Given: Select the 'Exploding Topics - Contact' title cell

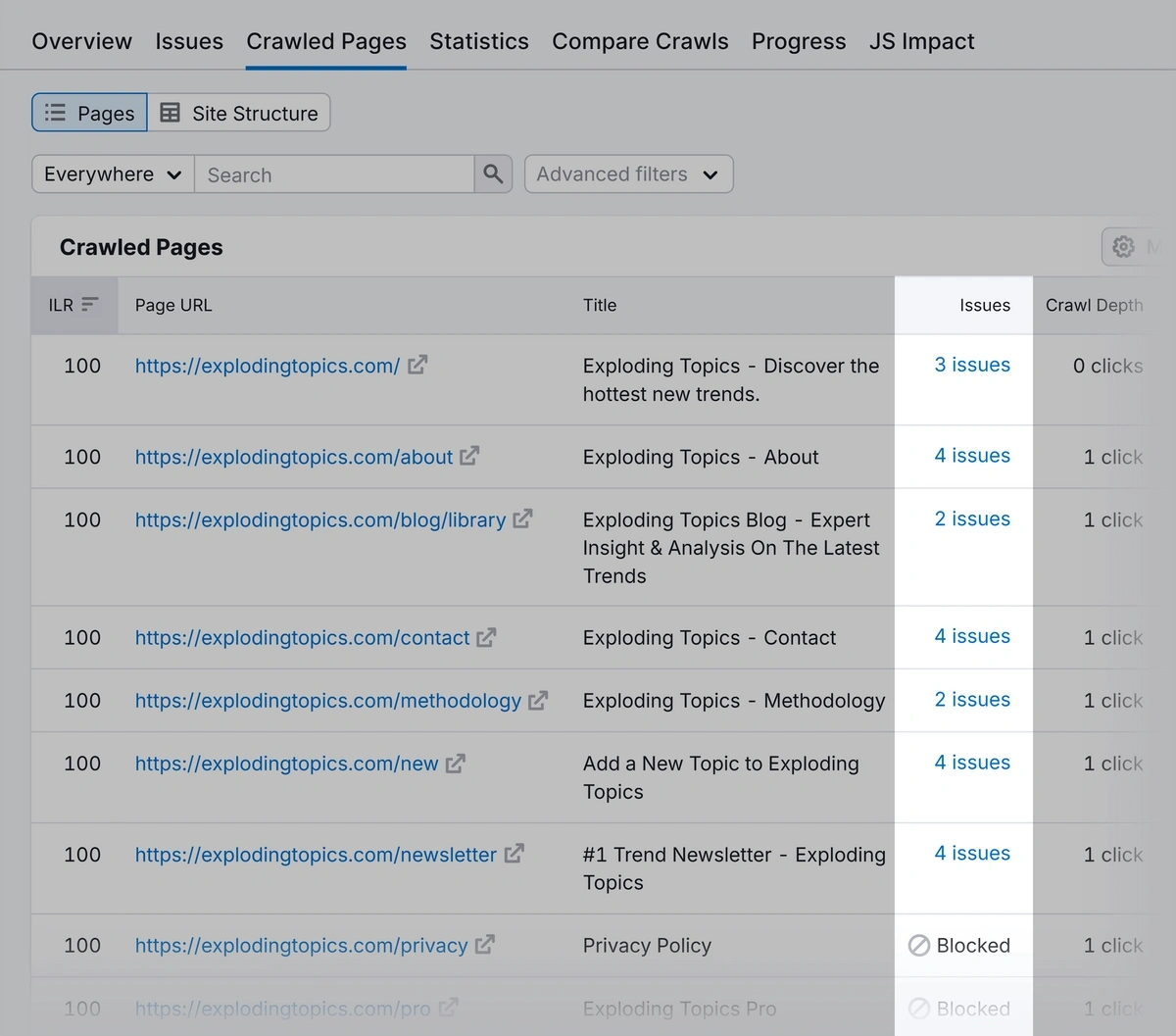Looking at the screenshot, I should point(710,638).
